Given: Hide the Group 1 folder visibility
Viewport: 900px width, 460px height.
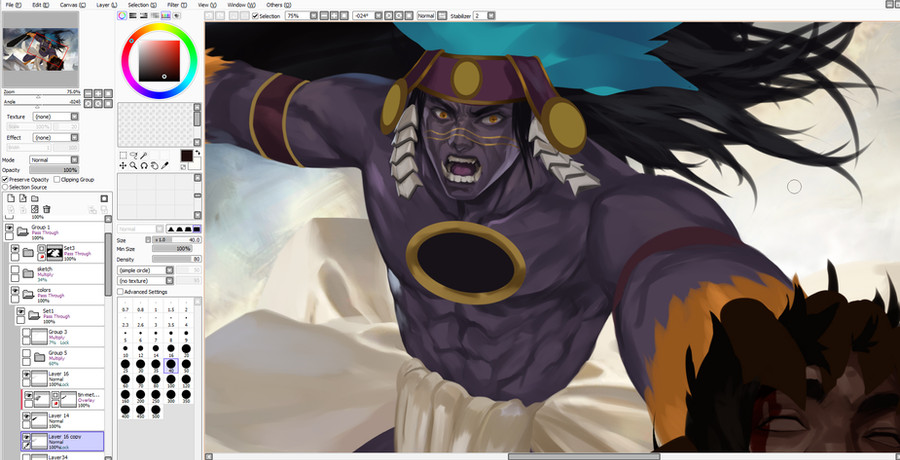Looking at the screenshot, I should click(9, 228).
